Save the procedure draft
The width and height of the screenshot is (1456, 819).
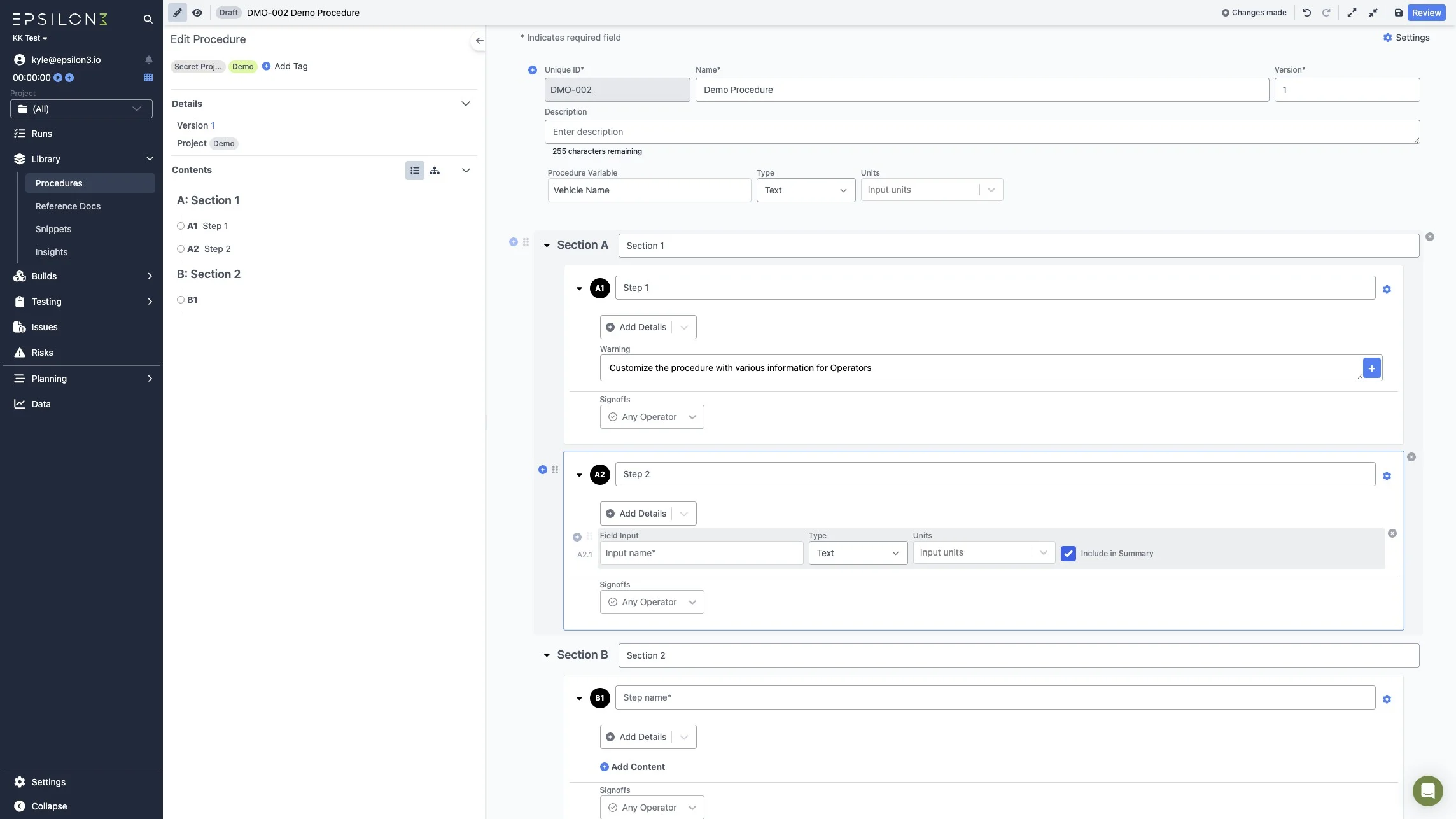click(x=1398, y=13)
